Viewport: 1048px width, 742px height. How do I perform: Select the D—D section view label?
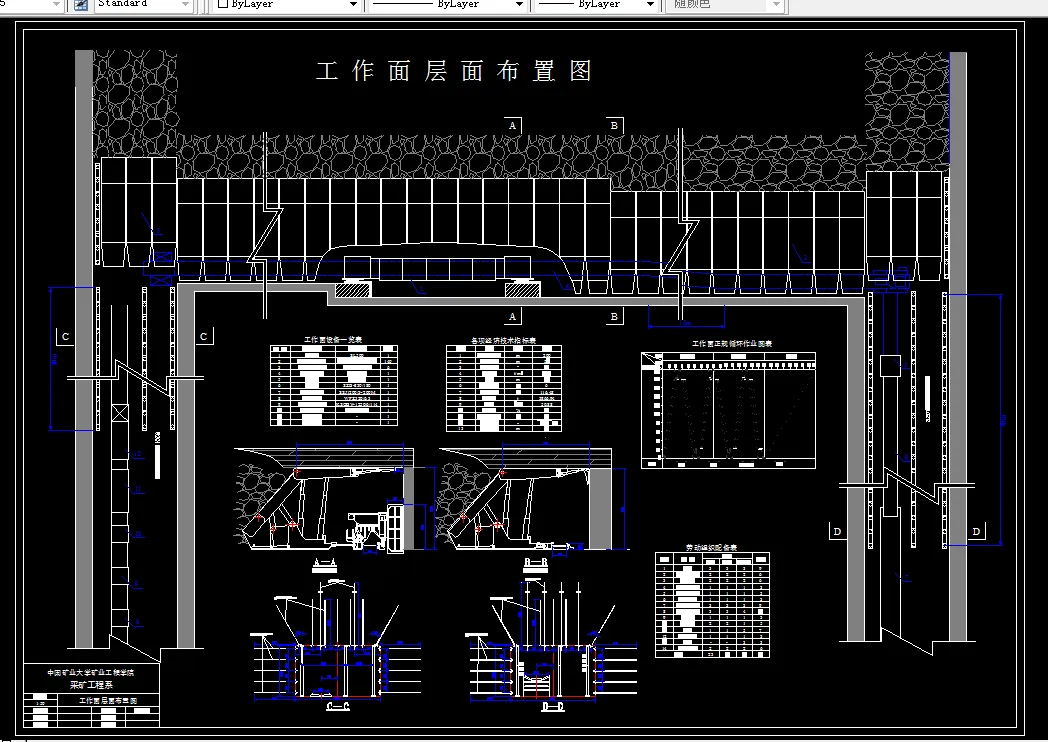(x=553, y=705)
